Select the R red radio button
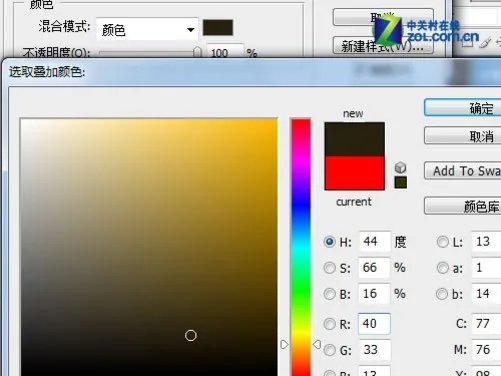Screen dimensions: 501x376 click(329, 324)
